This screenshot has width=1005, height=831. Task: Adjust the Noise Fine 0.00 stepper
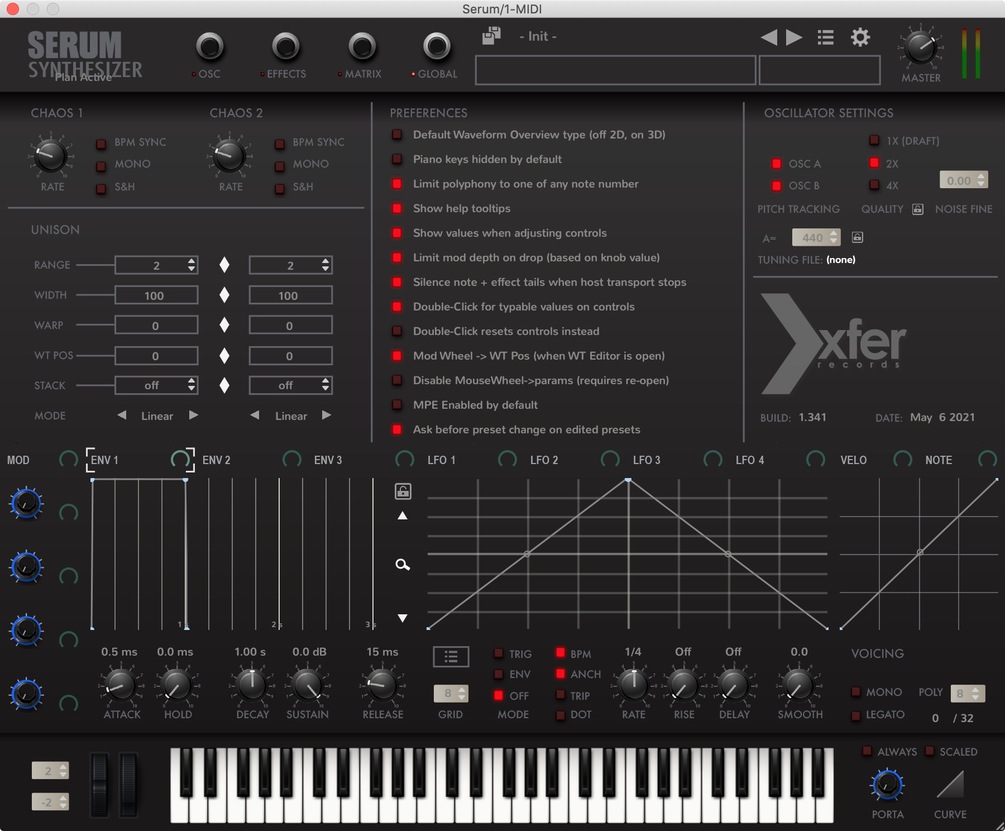tap(981, 180)
